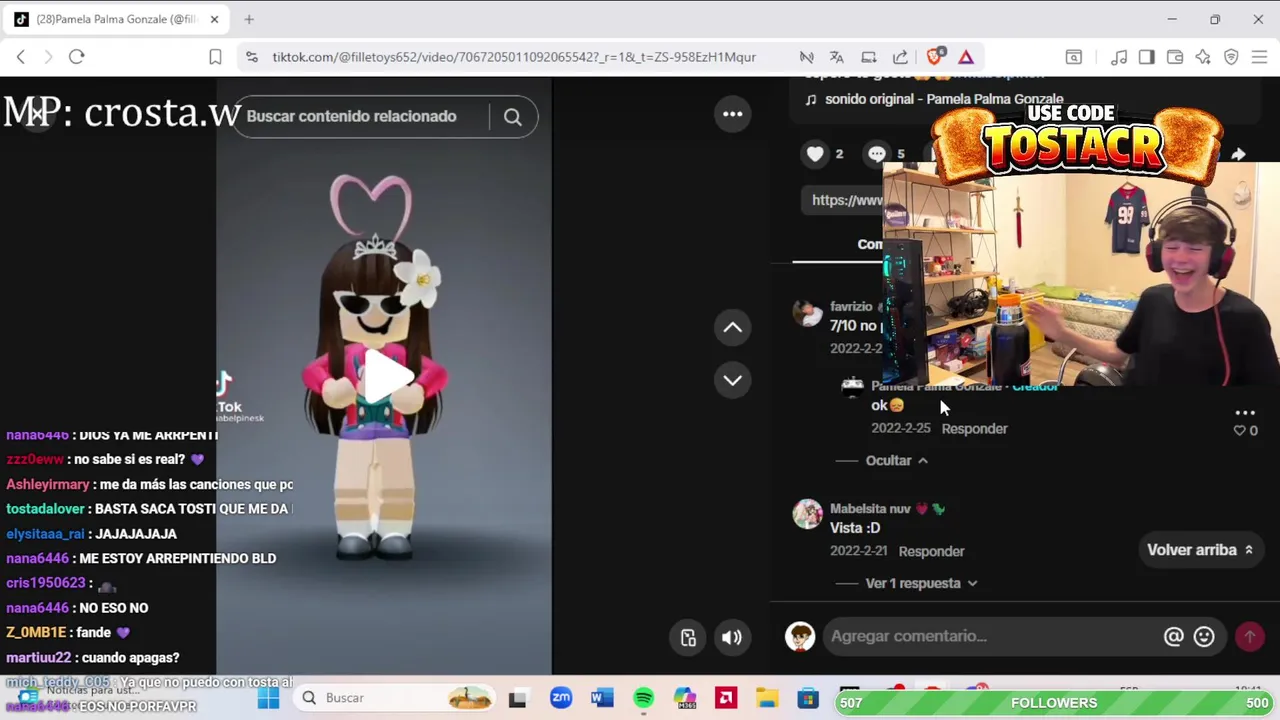1280x720 pixels.
Task: Collapse replies with Ocultar
Action: (x=896, y=460)
